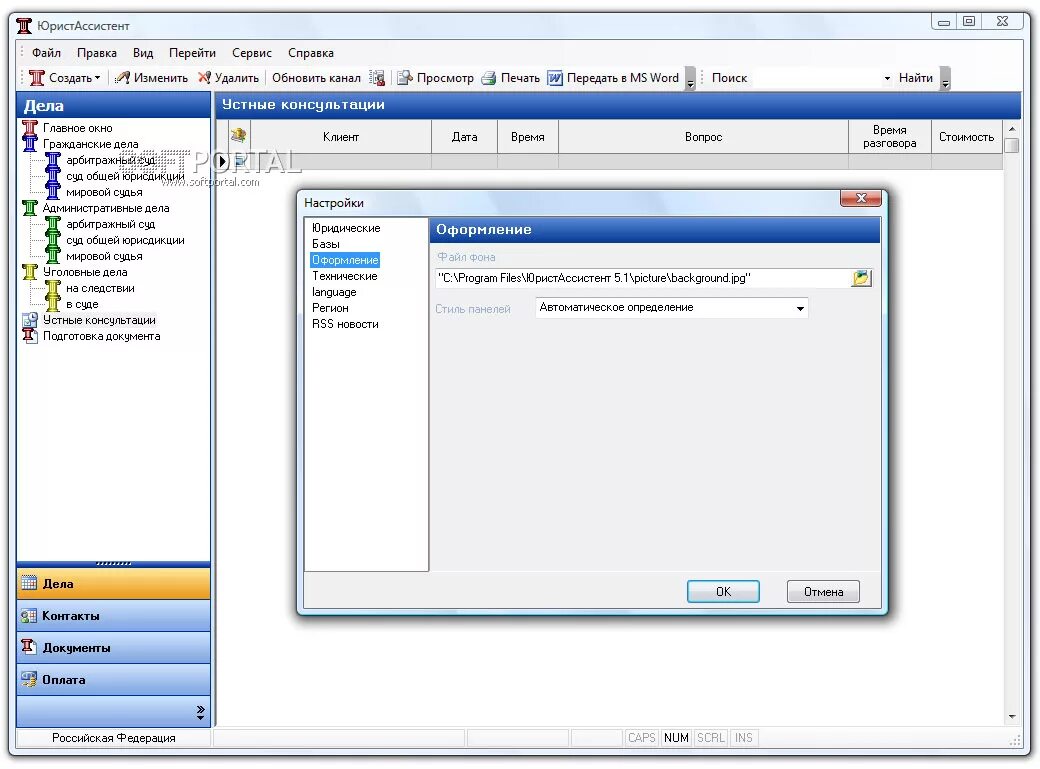Screen dimensions: 1040x769
Task: Click the table scrollbar down arrow
Action: [x=1011, y=717]
